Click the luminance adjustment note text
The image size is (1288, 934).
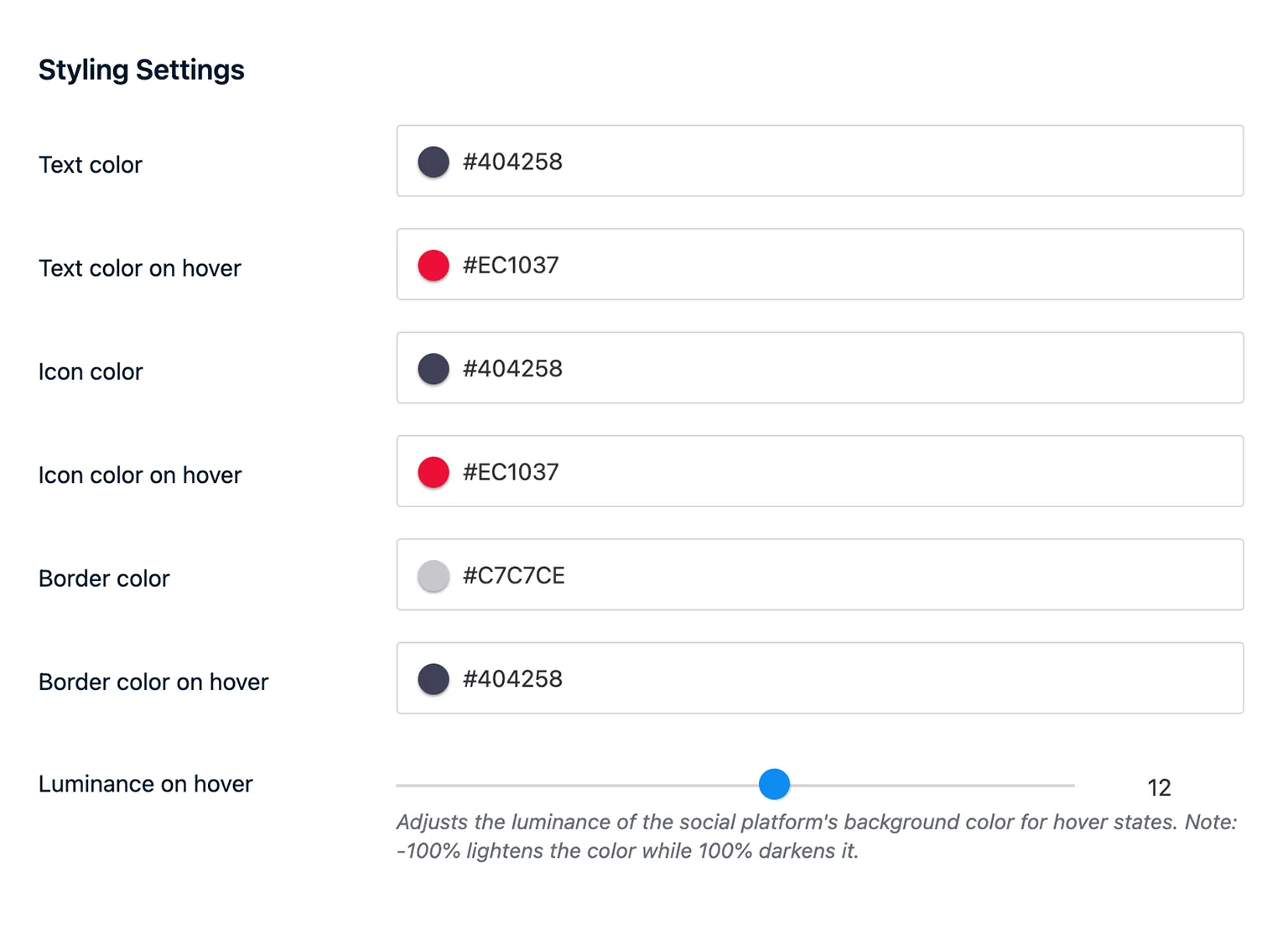[x=818, y=836]
